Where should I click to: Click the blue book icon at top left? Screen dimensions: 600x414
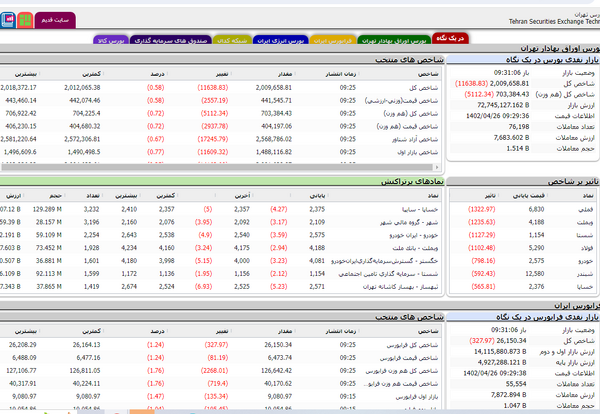tap(7, 20)
